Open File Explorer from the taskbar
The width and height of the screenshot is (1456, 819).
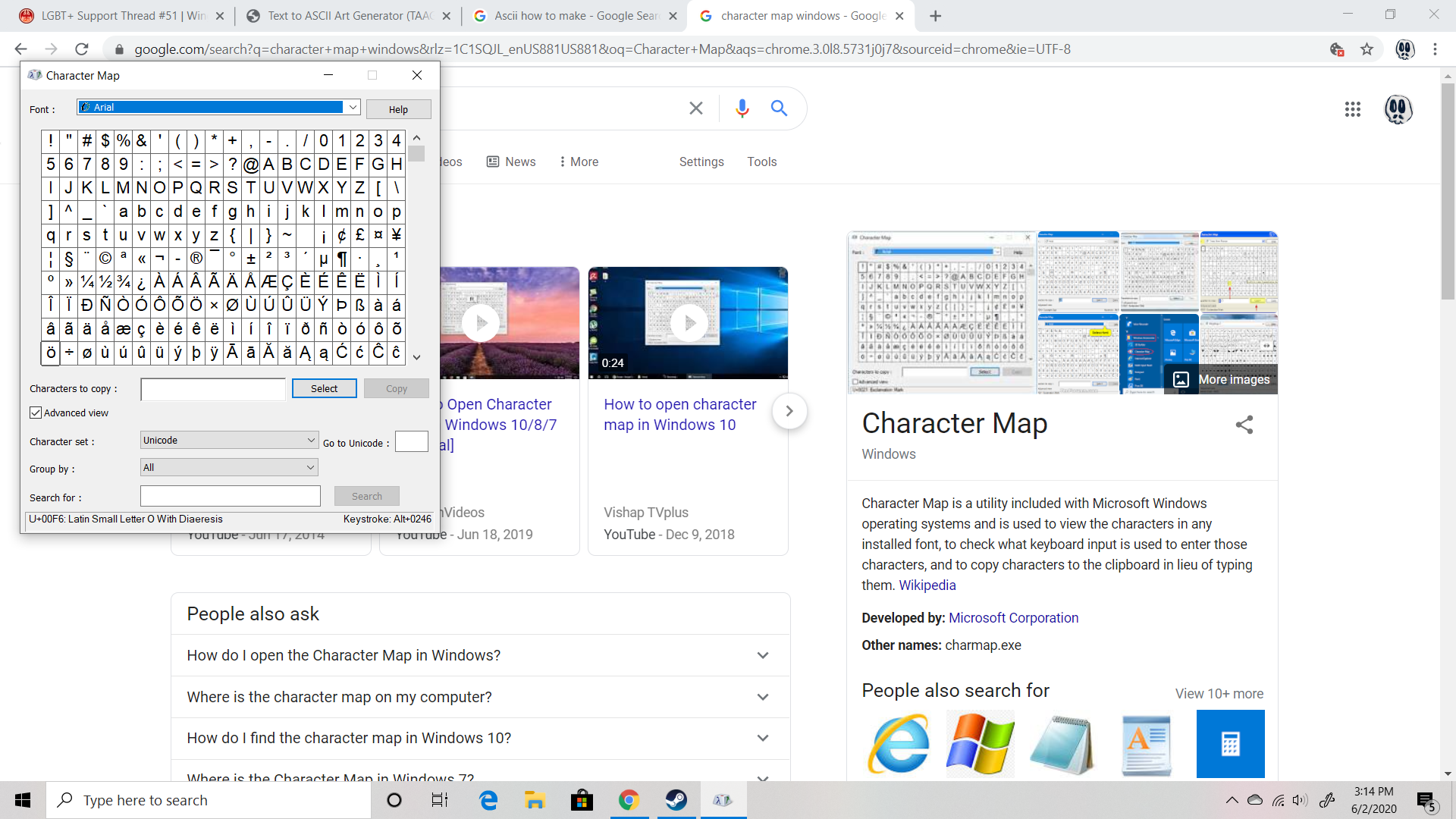pyautogui.click(x=535, y=800)
